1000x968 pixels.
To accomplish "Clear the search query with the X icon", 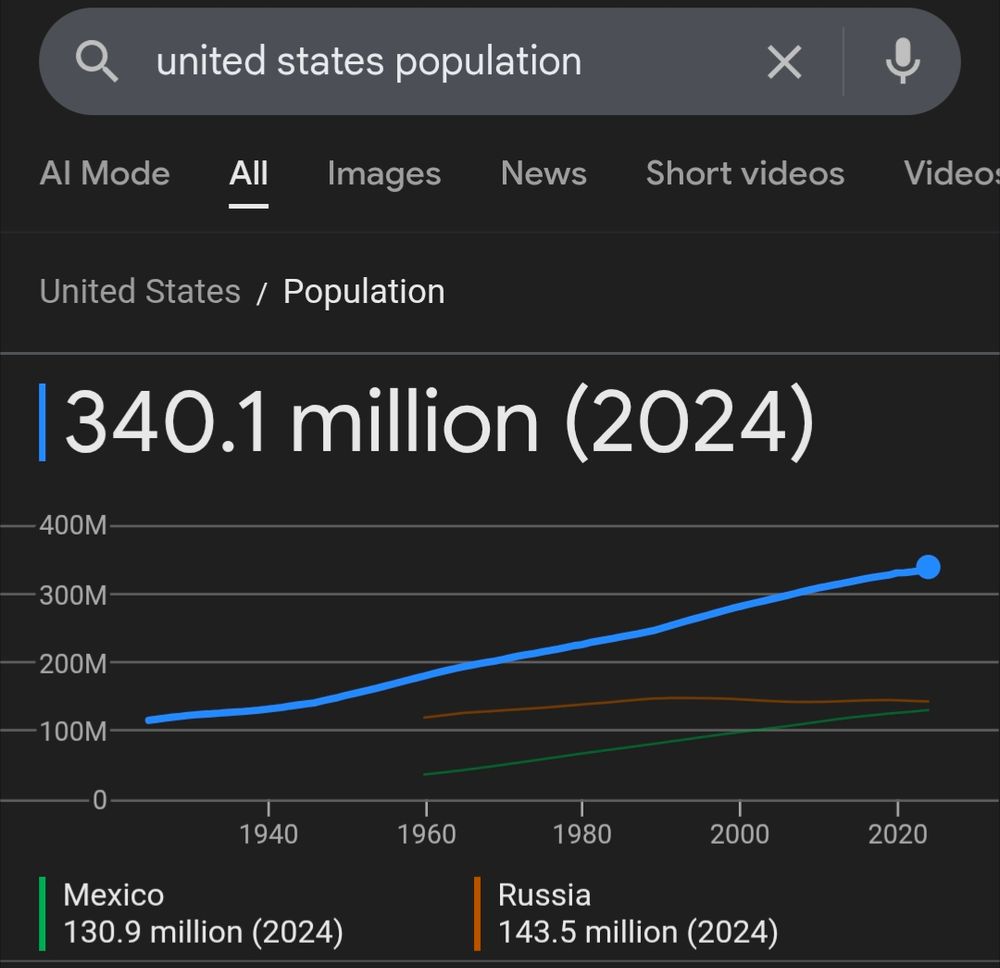I will click(x=784, y=61).
